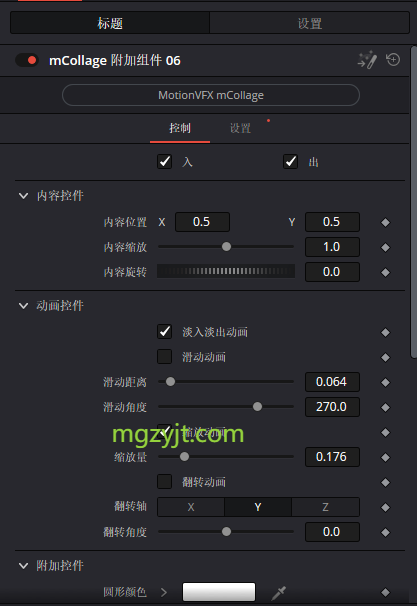Image resolution: width=417 pixels, height=606 pixels.
Task: Uncheck the 入 checkbox
Action: 165,162
